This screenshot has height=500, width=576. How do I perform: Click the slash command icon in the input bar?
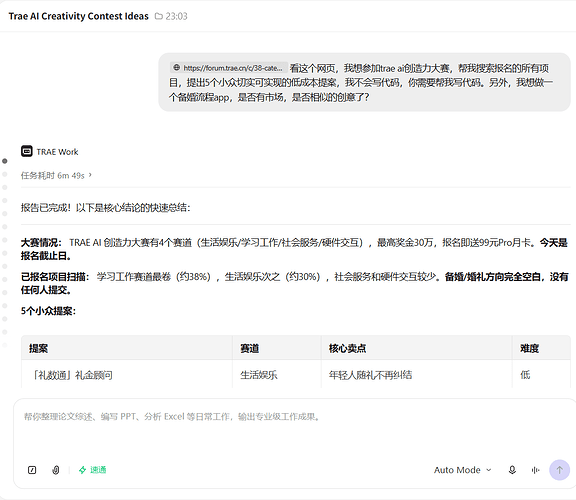click(32, 470)
